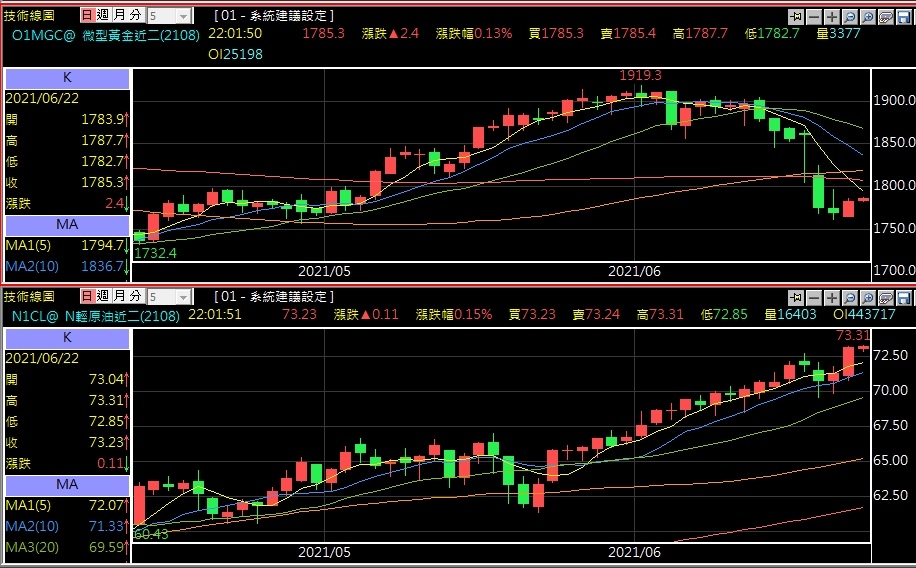Open gold chart settings preset 01 - 系統建議設定
Screen dimensions: 916x568
tap(274, 16)
